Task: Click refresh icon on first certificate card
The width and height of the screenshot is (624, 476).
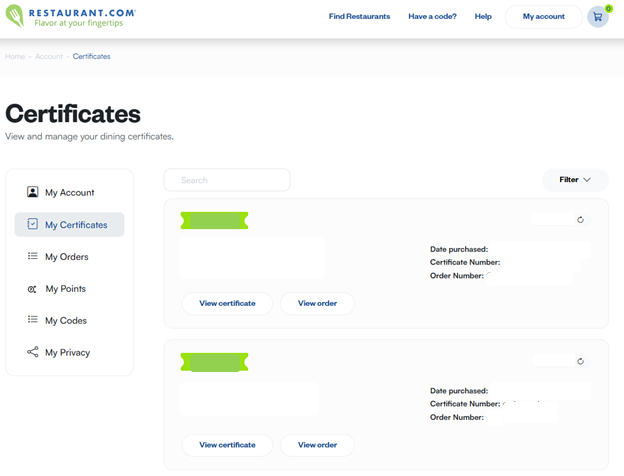Action: [580, 220]
